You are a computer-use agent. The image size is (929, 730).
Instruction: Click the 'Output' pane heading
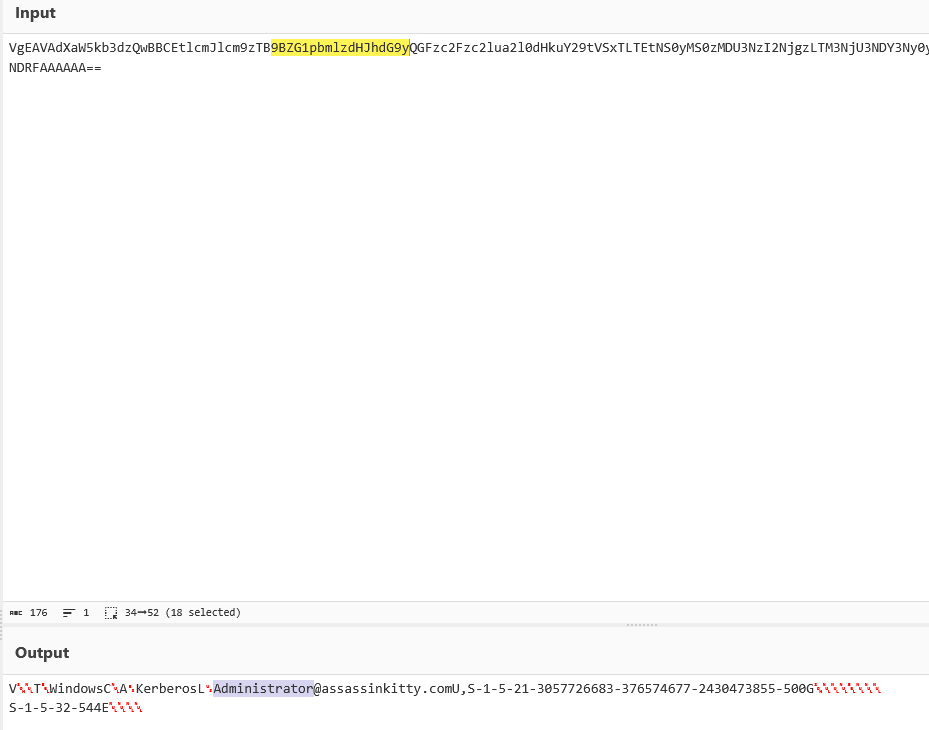tap(42, 653)
